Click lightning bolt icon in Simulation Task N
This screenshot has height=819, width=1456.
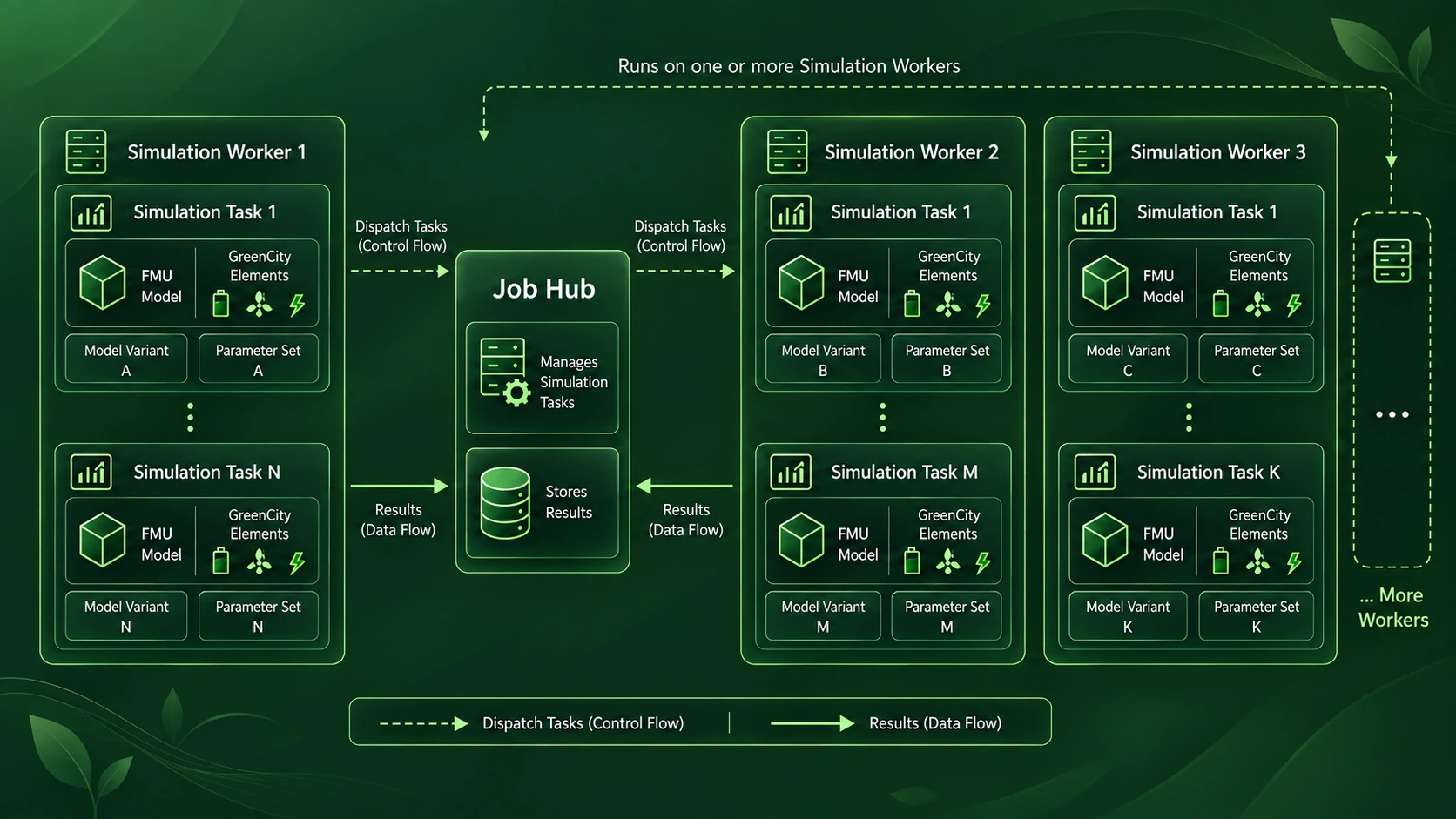click(297, 563)
